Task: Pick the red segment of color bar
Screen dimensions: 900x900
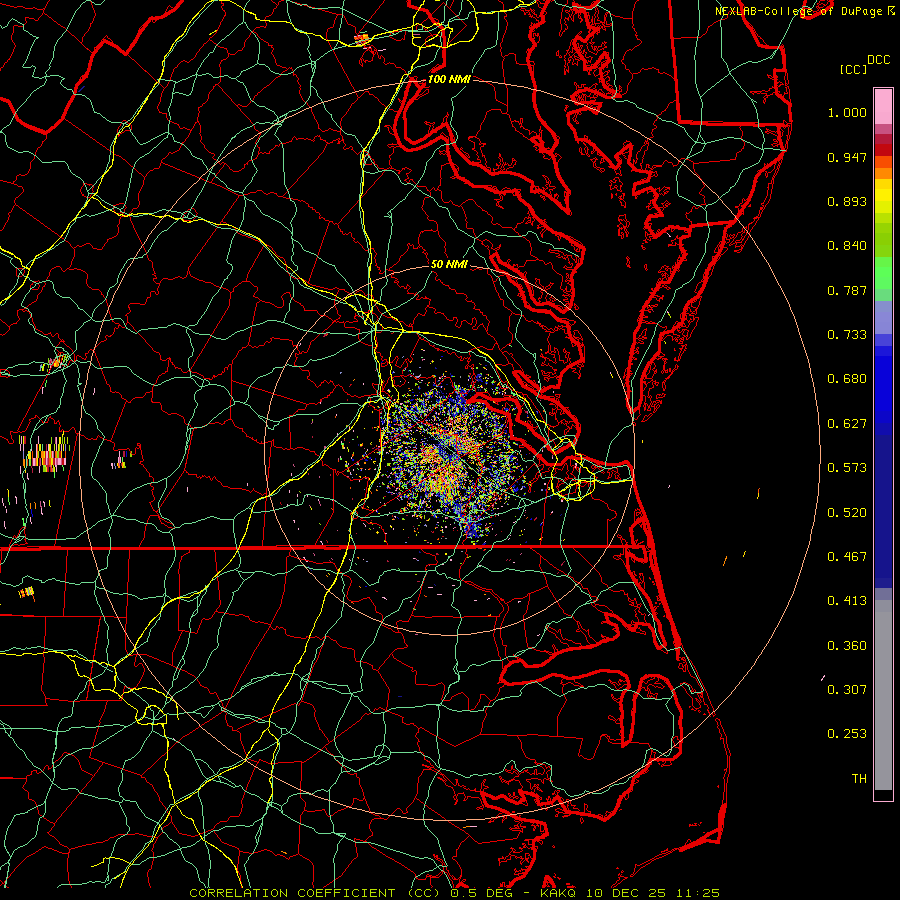Action: (883, 150)
